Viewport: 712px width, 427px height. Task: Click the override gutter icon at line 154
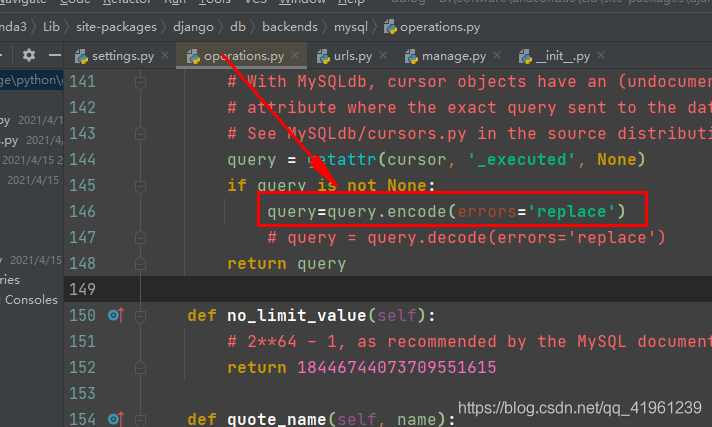point(116,419)
